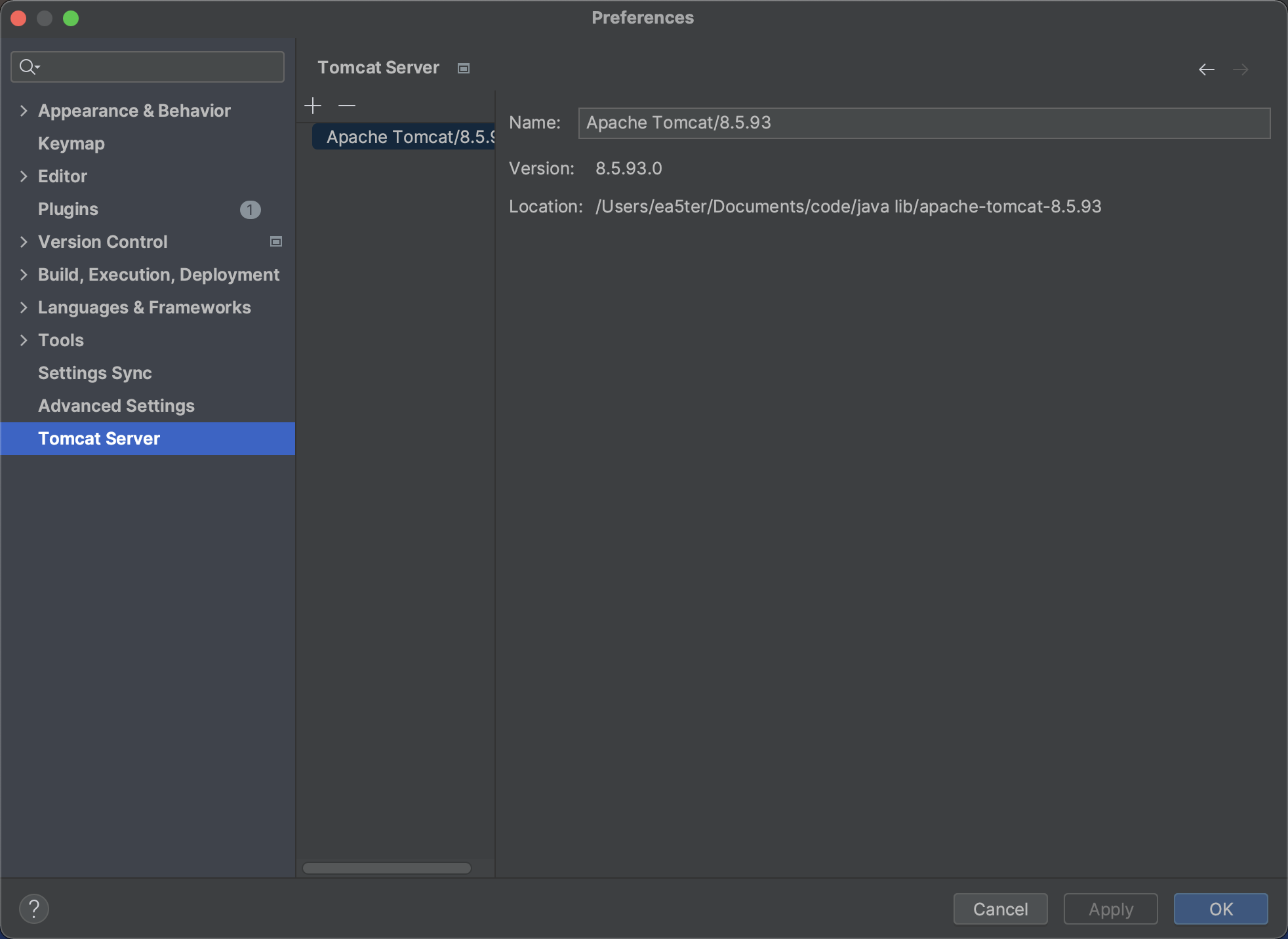Expand the Editor settings chevron
The image size is (1288, 939).
point(24,176)
